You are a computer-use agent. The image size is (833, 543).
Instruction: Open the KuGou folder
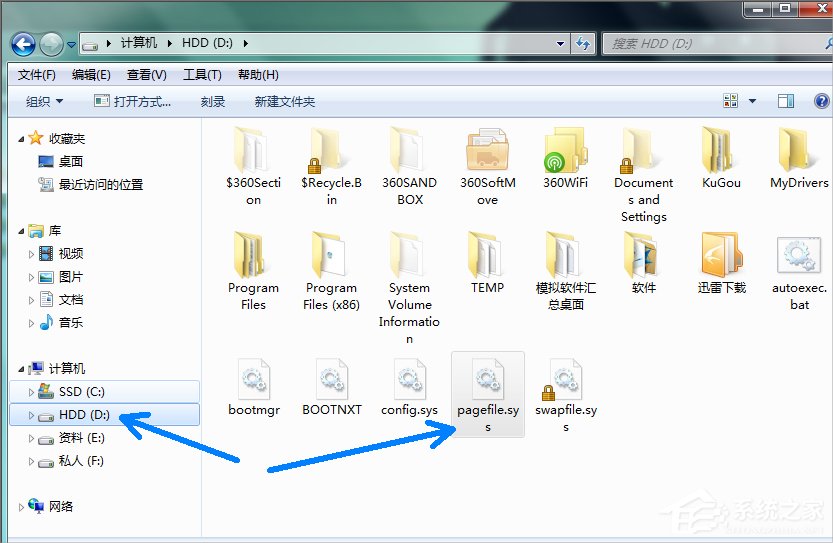[x=721, y=151]
